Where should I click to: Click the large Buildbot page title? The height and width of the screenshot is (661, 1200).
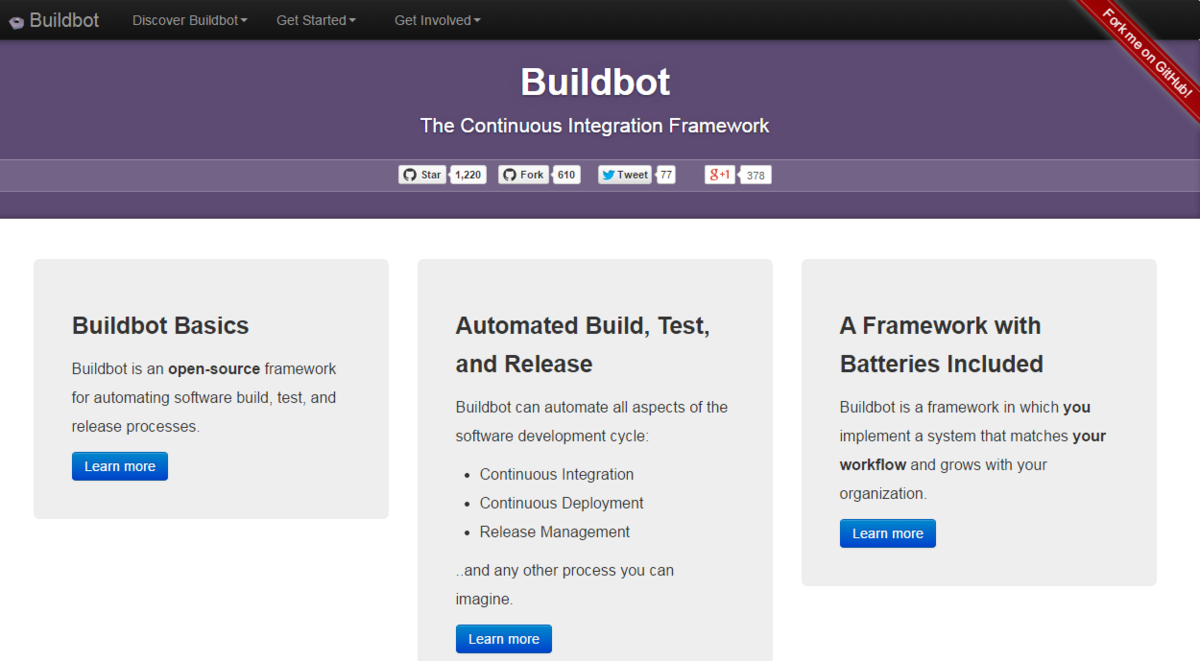(x=596, y=82)
